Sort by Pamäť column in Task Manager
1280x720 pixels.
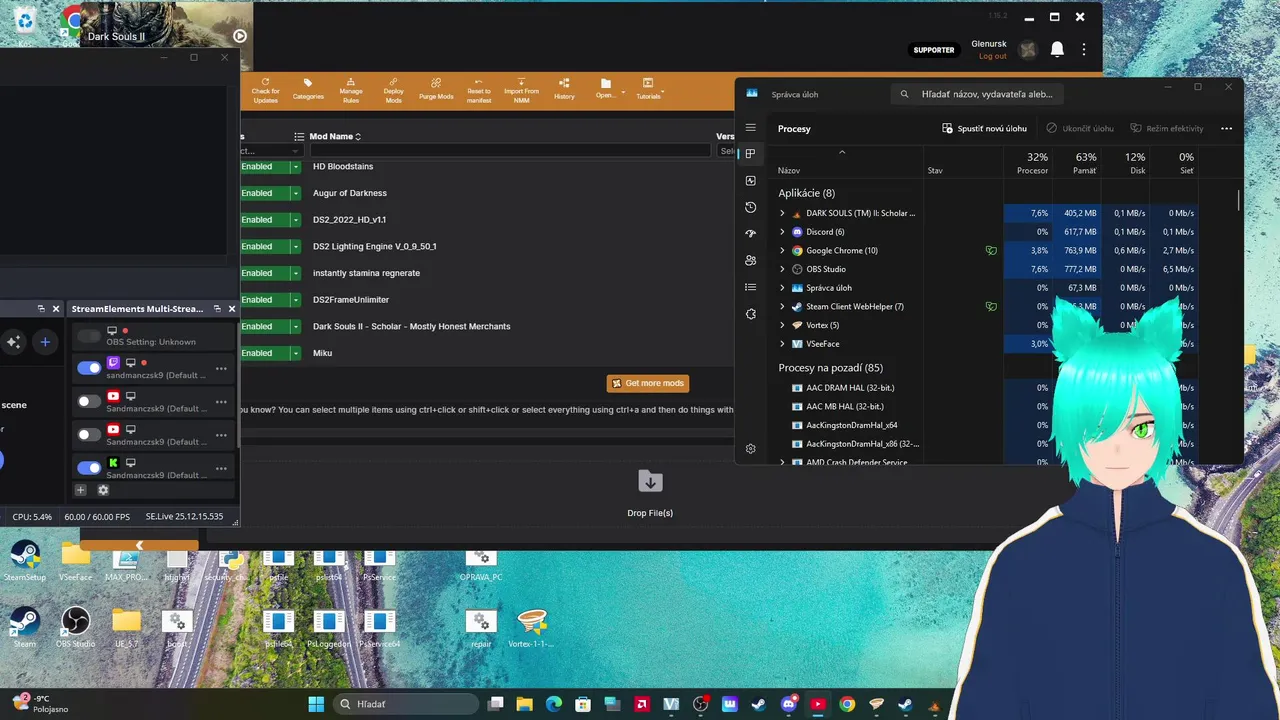click(1077, 163)
